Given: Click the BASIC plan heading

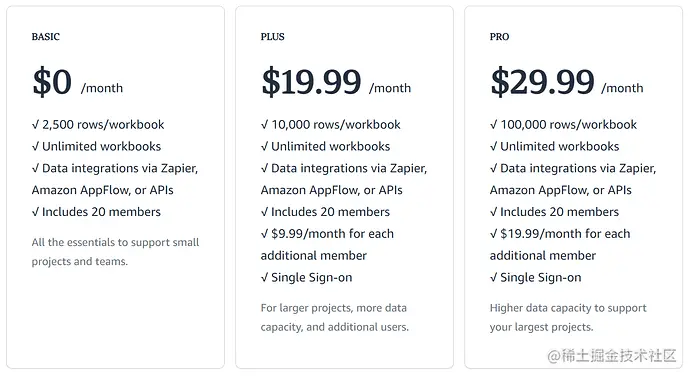Looking at the screenshot, I should [x=45, y=37].
